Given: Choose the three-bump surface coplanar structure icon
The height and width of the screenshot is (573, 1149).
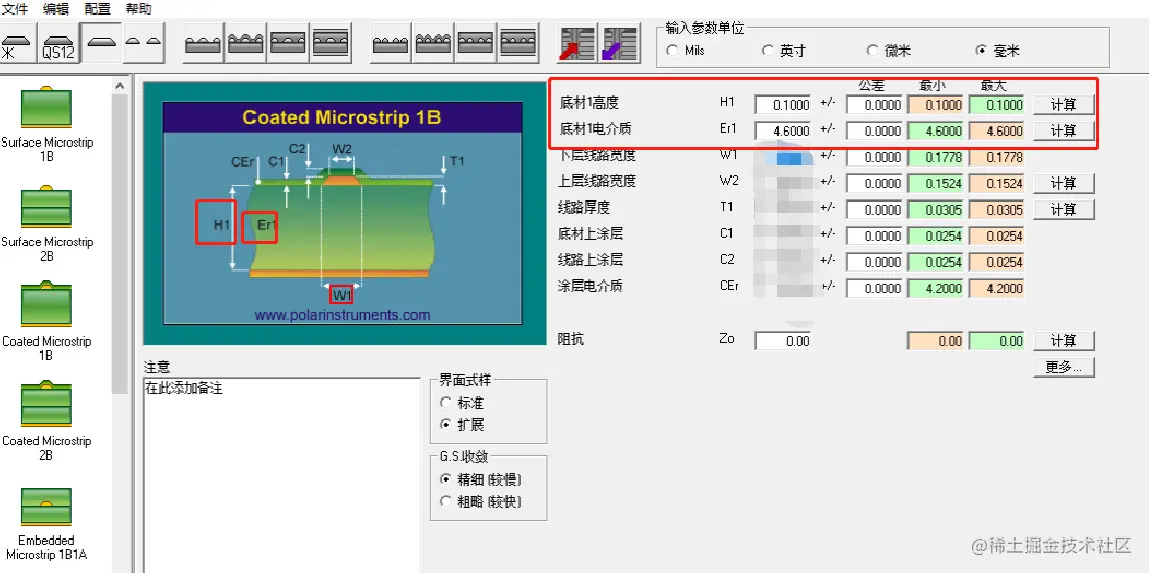Looking at the screenshot, I should coord(203,44).
